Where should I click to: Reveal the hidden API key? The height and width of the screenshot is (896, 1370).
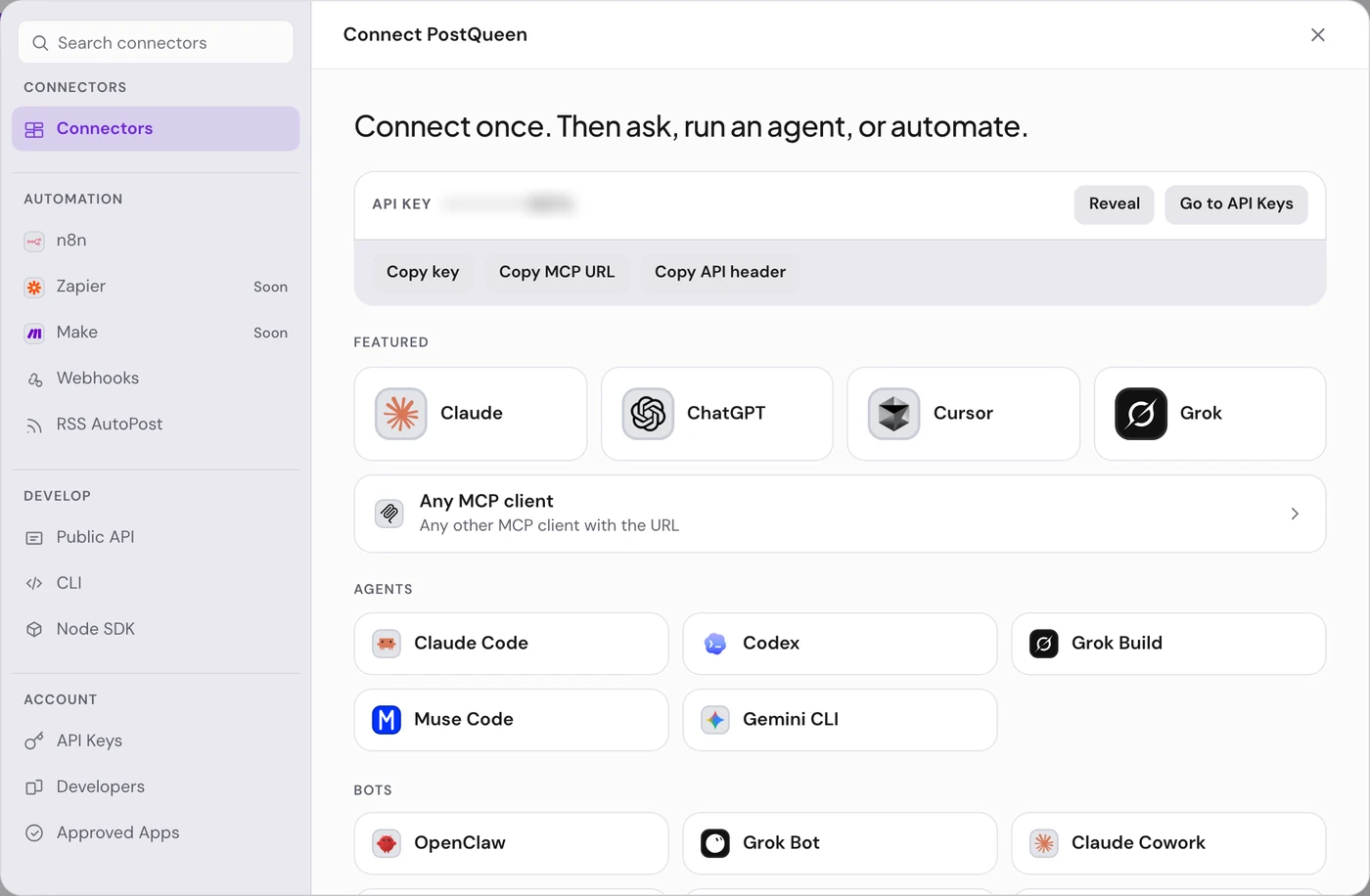point(1114,203)
